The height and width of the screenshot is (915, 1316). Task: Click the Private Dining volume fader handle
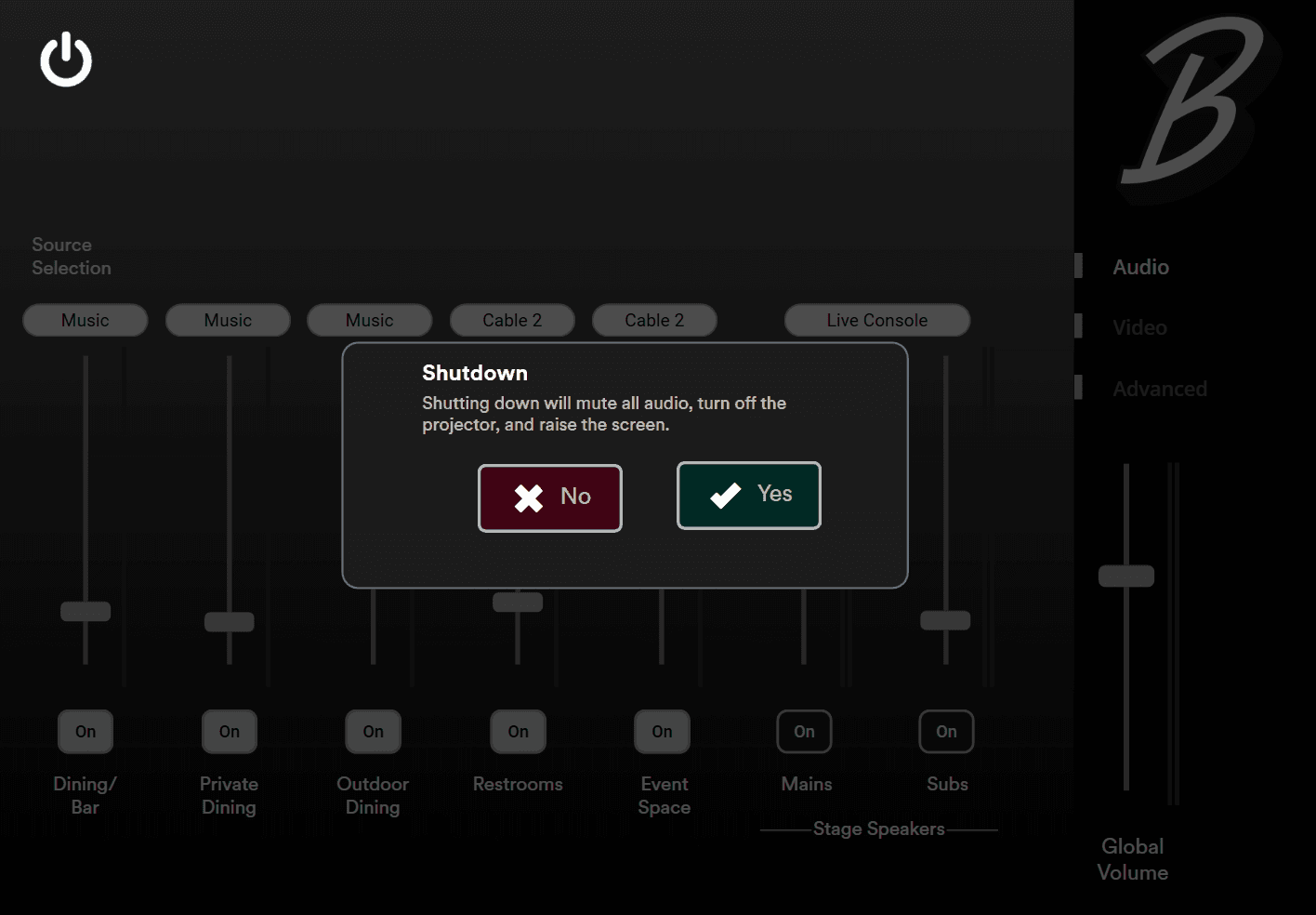[230, 621]
